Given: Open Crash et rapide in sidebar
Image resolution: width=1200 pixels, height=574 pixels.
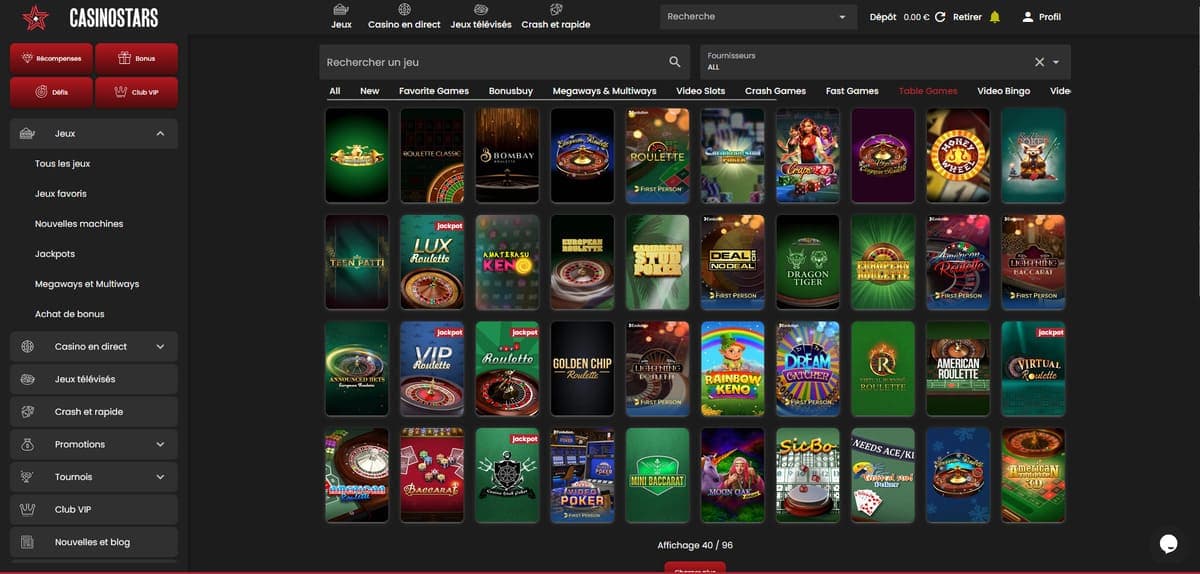Looking at the screenshot, I should [94, 412].
